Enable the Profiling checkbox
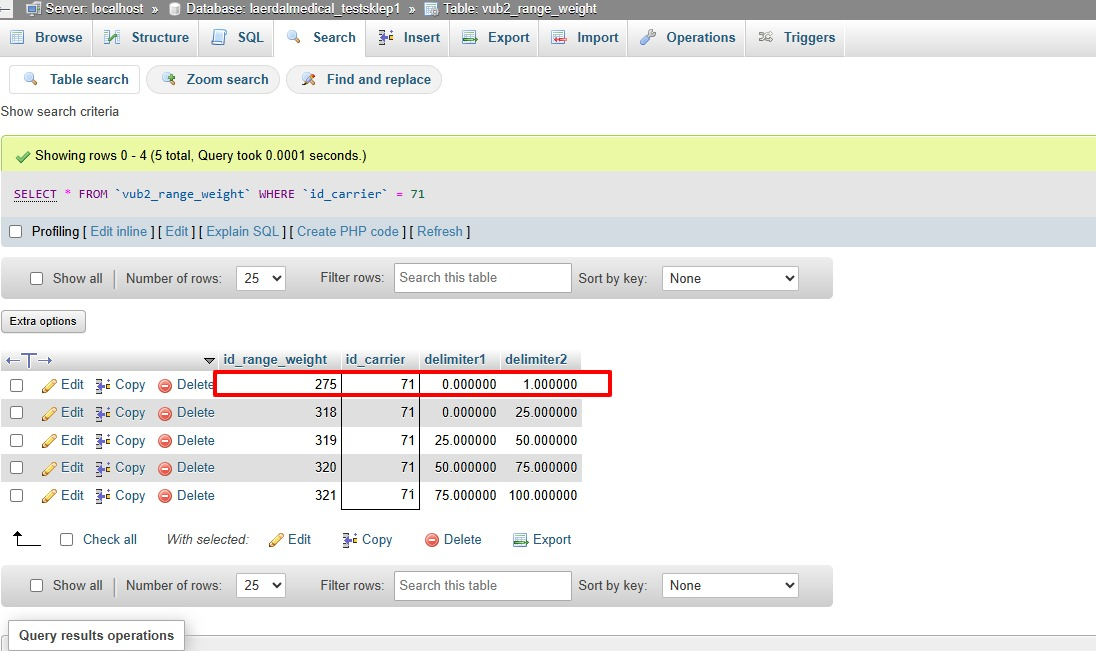The width and height of the screenshot is (1096, 651). [x=15, y=231]
